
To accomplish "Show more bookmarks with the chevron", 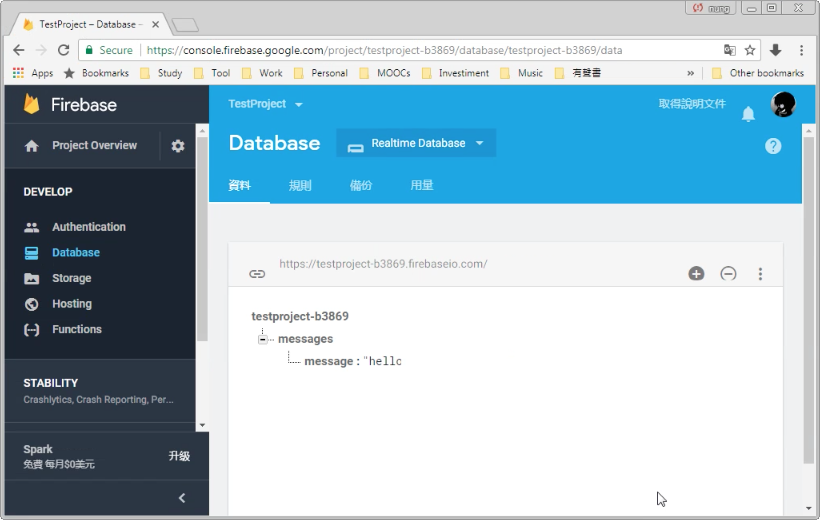I will (690, 73).
